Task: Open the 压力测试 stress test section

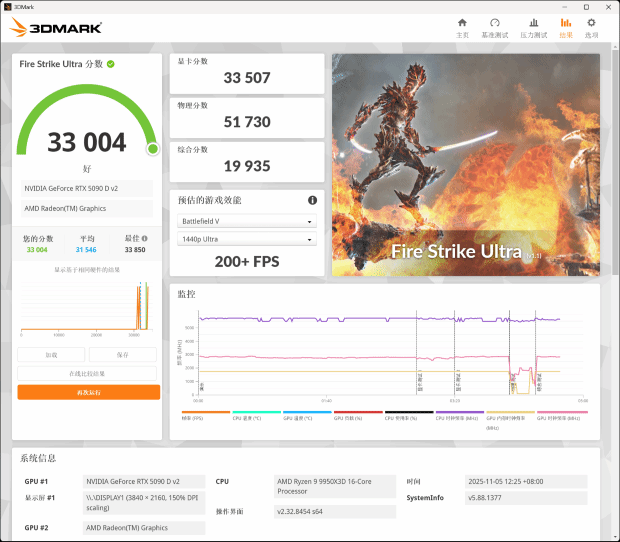Action: click(x=532, y=27)
